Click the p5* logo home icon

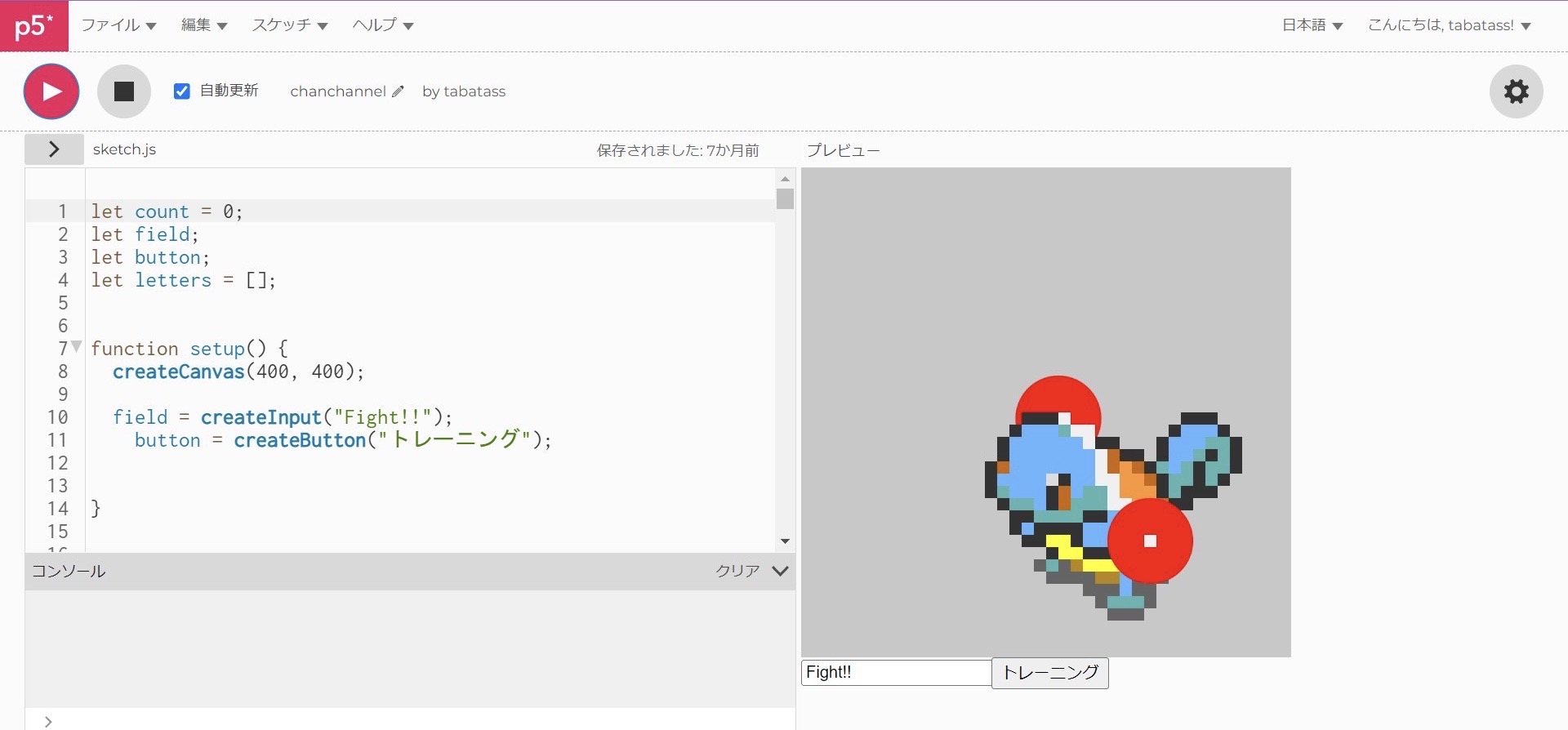coord(33,26)
